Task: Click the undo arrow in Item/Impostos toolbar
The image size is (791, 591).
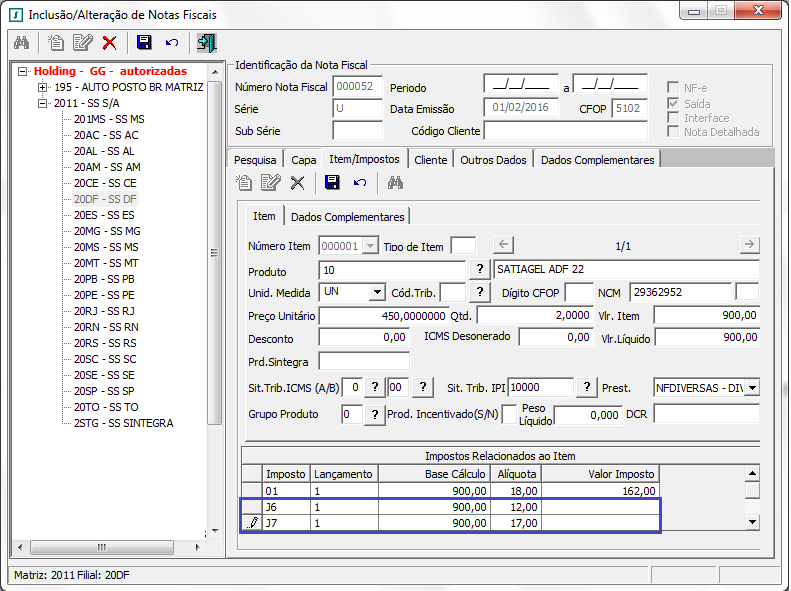Action: point(360,182)
